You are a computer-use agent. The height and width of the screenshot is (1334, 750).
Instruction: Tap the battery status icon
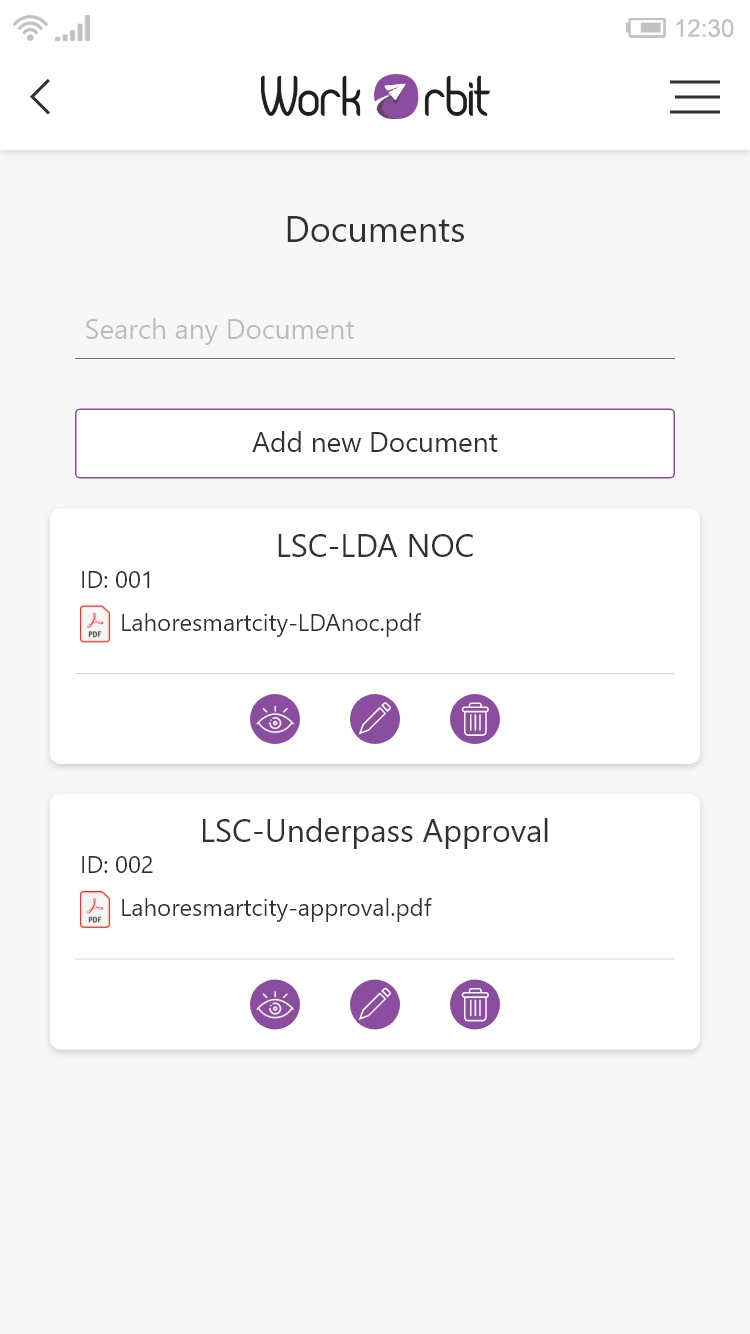(646, 28)
